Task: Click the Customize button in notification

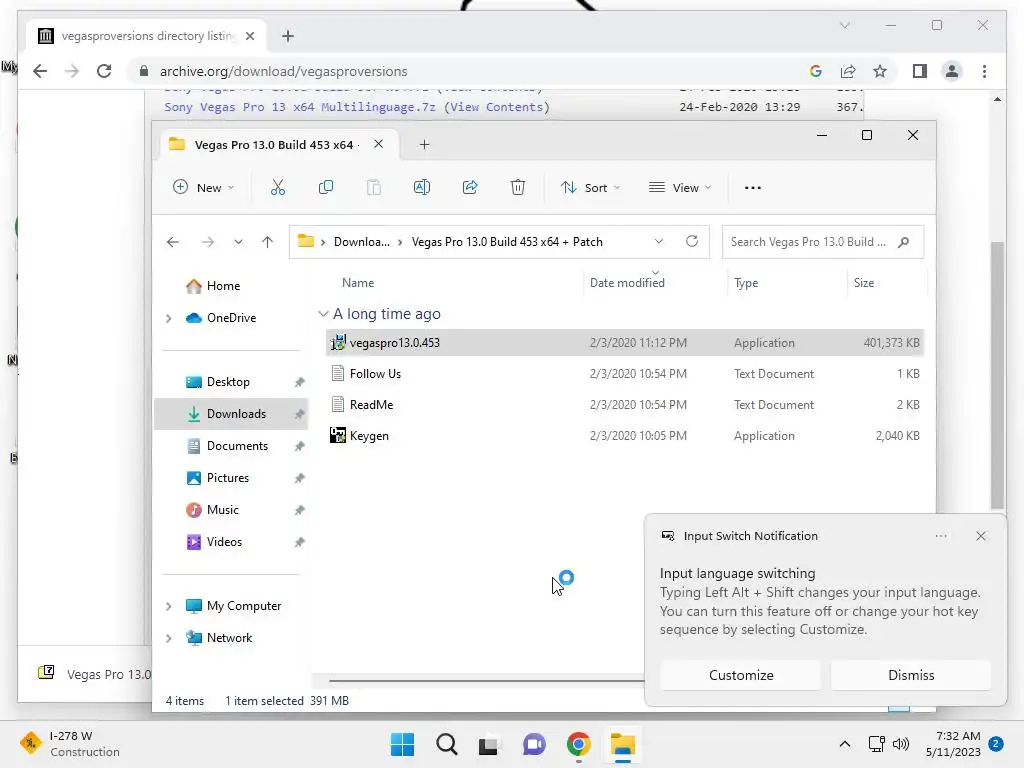Action: click(741, 675)
